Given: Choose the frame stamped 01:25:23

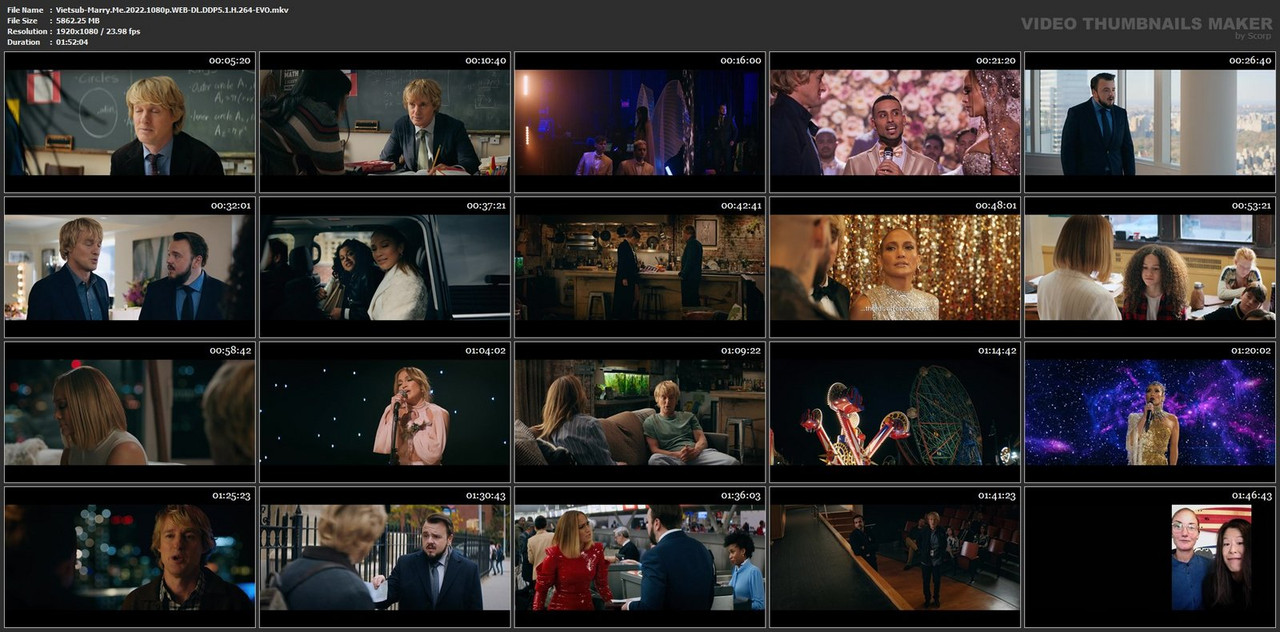Looking at the screenshot, I should click(x=130, y=557).
